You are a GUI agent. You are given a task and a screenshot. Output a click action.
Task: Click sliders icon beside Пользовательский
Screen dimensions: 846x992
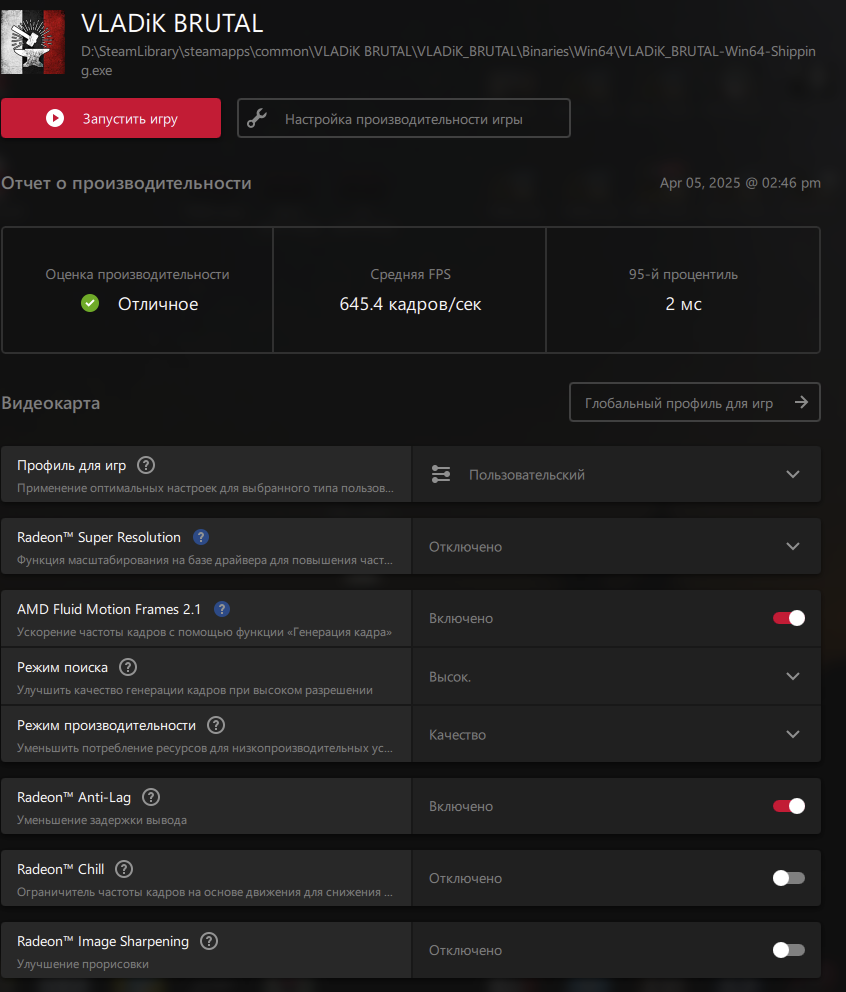click(441, 474)
